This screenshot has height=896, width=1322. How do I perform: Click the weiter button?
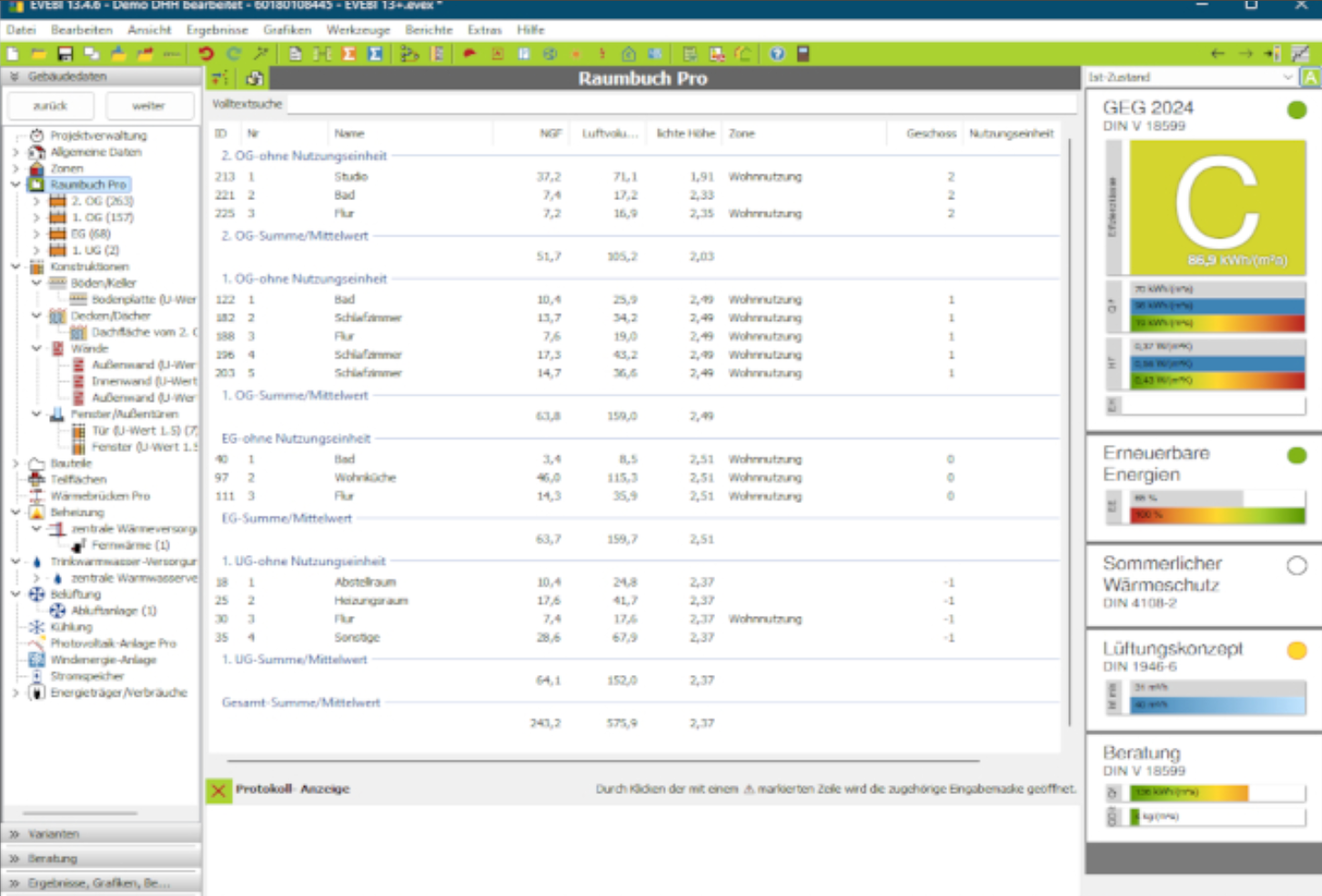[149, 106]
